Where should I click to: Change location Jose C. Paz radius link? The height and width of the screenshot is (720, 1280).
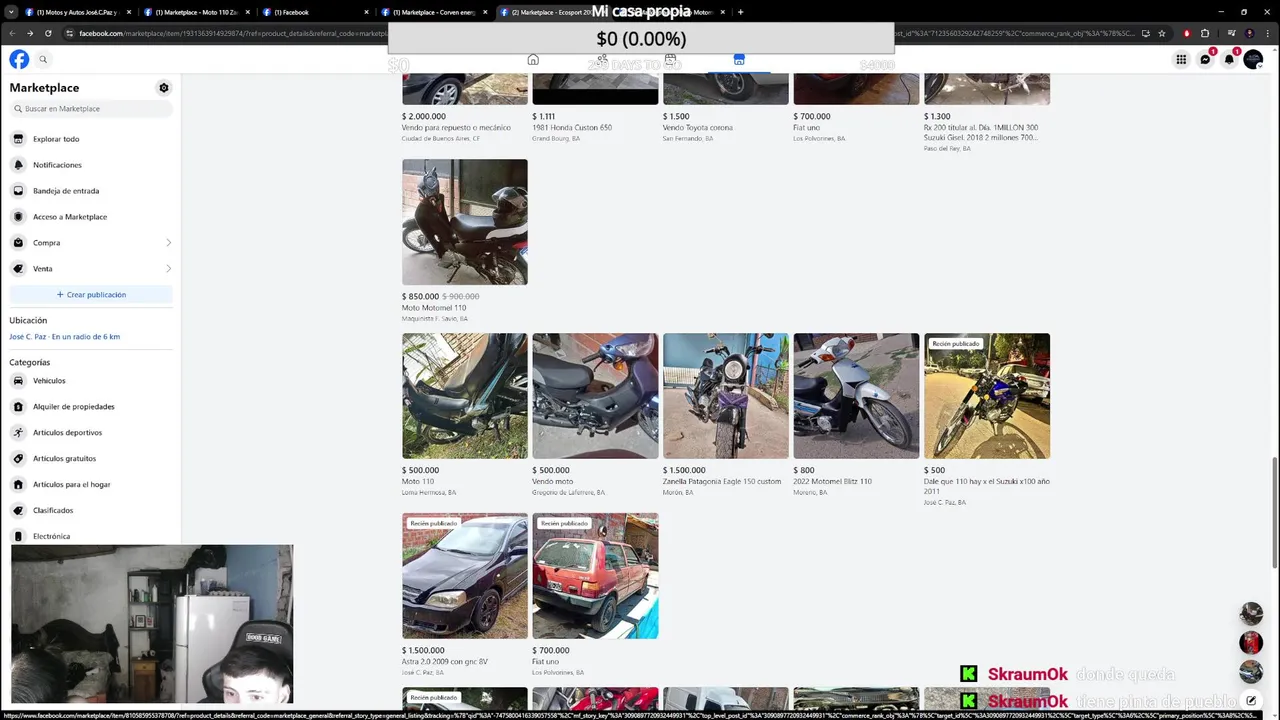point(64,337)
